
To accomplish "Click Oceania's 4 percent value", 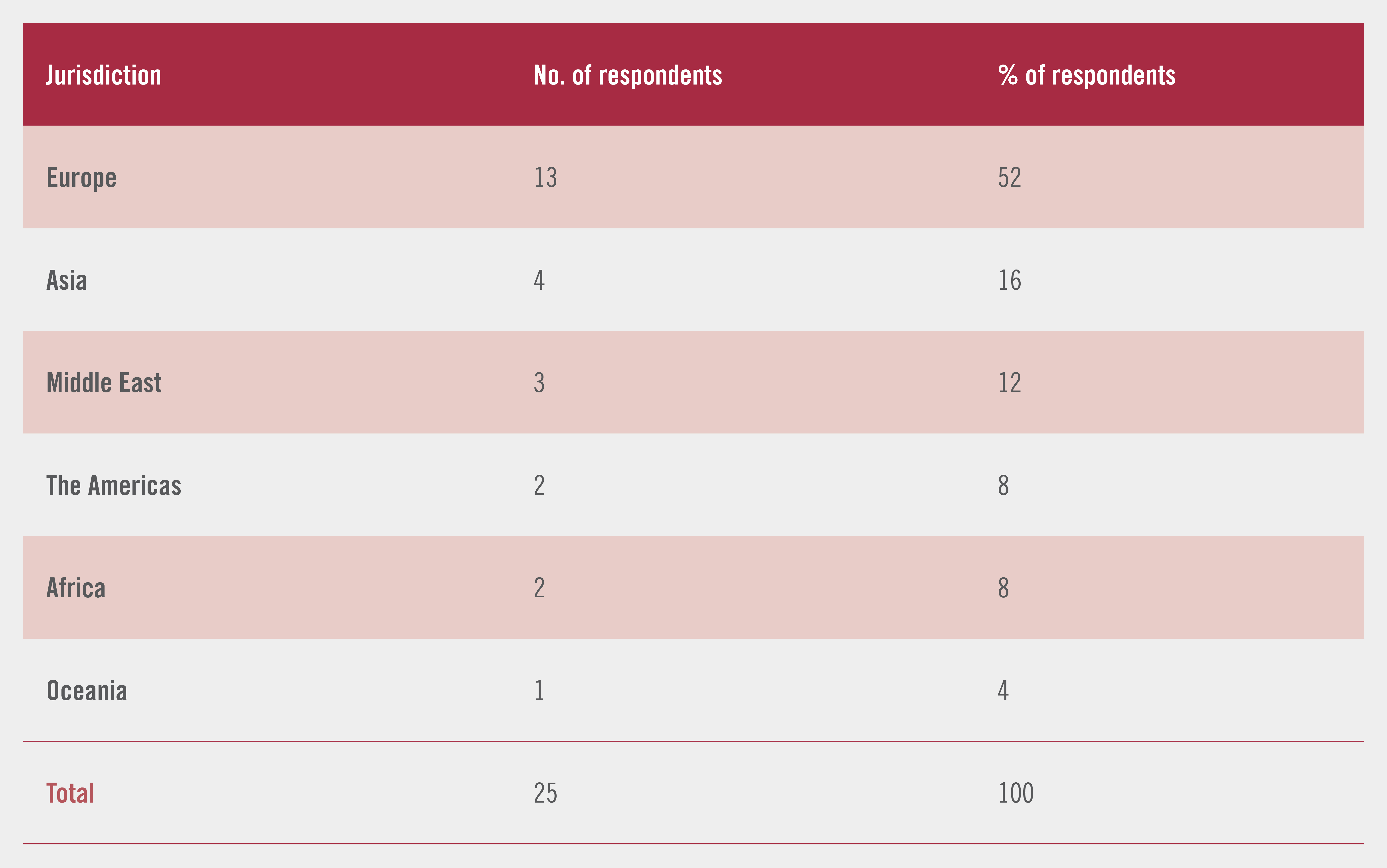I will coord(1003,691).
